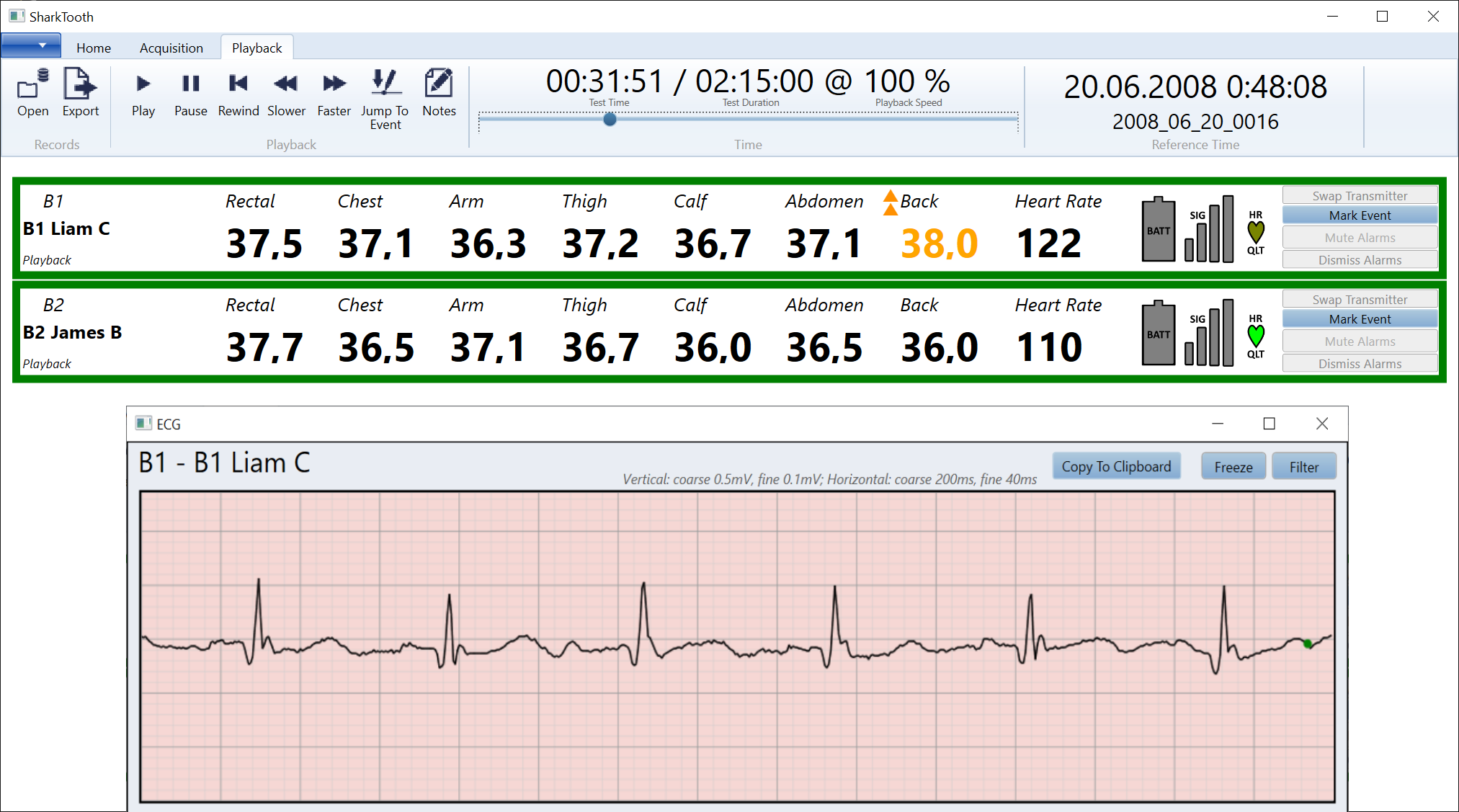
Task: Mark Event for B2 James B
Action: click(1359, 319)
